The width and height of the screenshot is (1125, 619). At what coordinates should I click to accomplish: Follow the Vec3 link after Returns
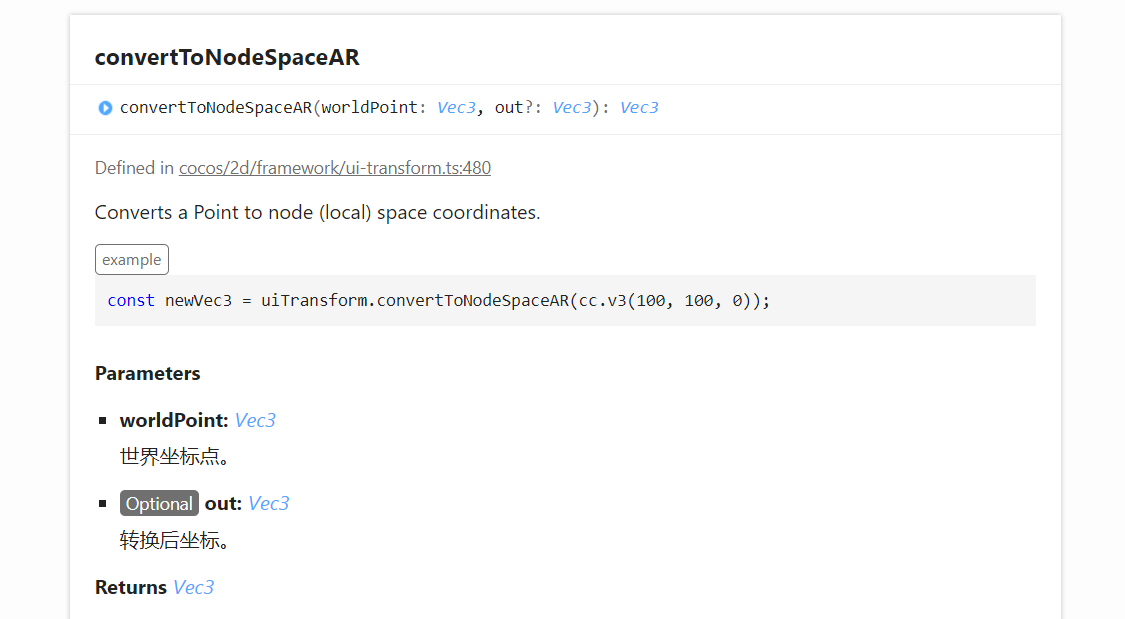193,587
